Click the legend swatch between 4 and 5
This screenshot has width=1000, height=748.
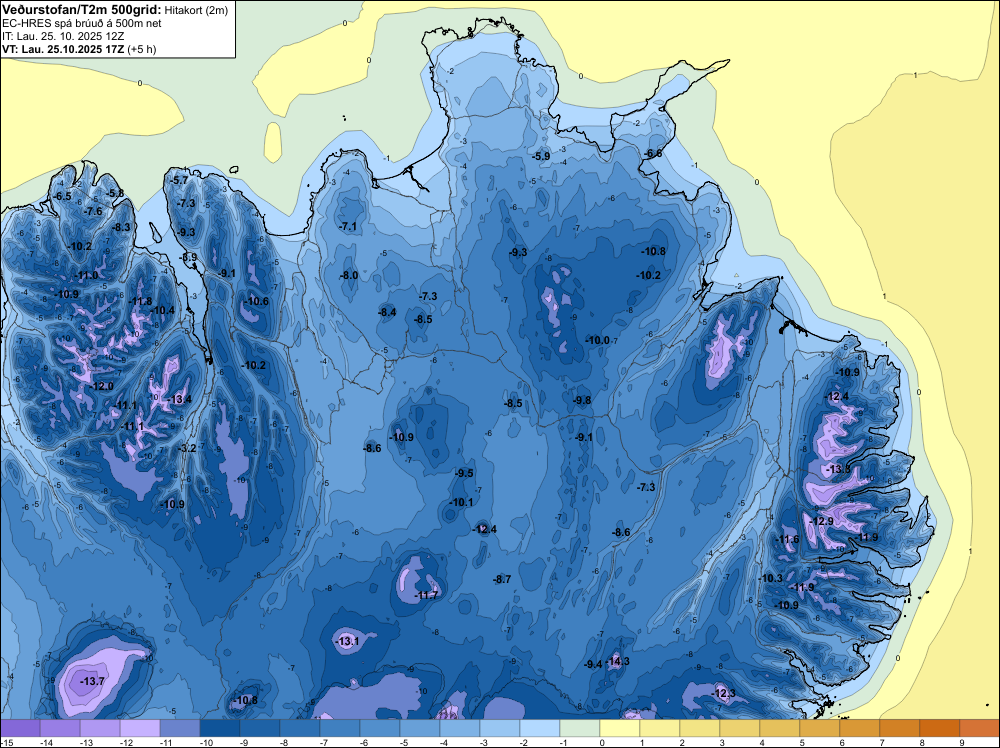(x=779, y=728)
